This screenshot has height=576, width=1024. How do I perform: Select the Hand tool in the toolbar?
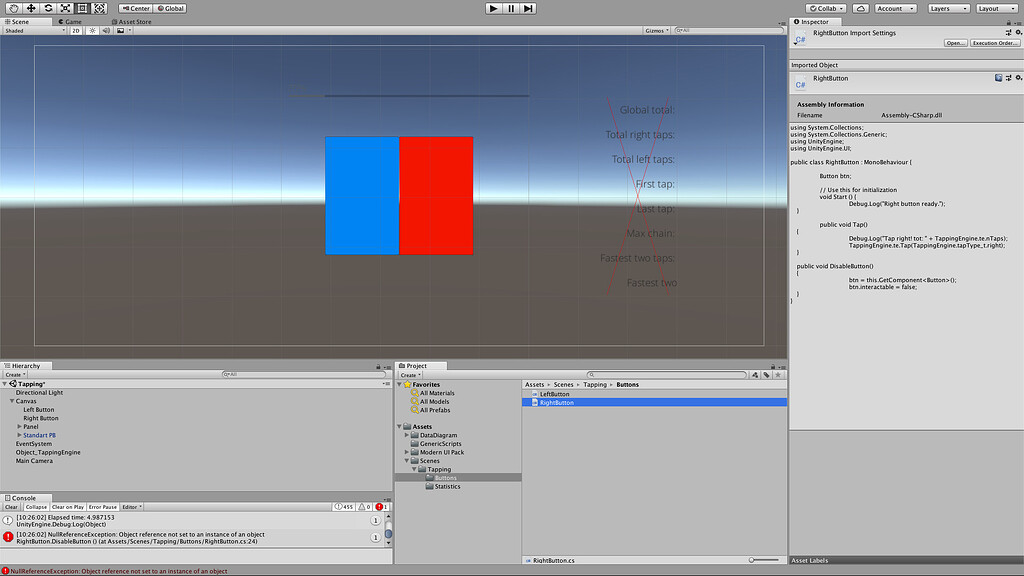[13, 8]
